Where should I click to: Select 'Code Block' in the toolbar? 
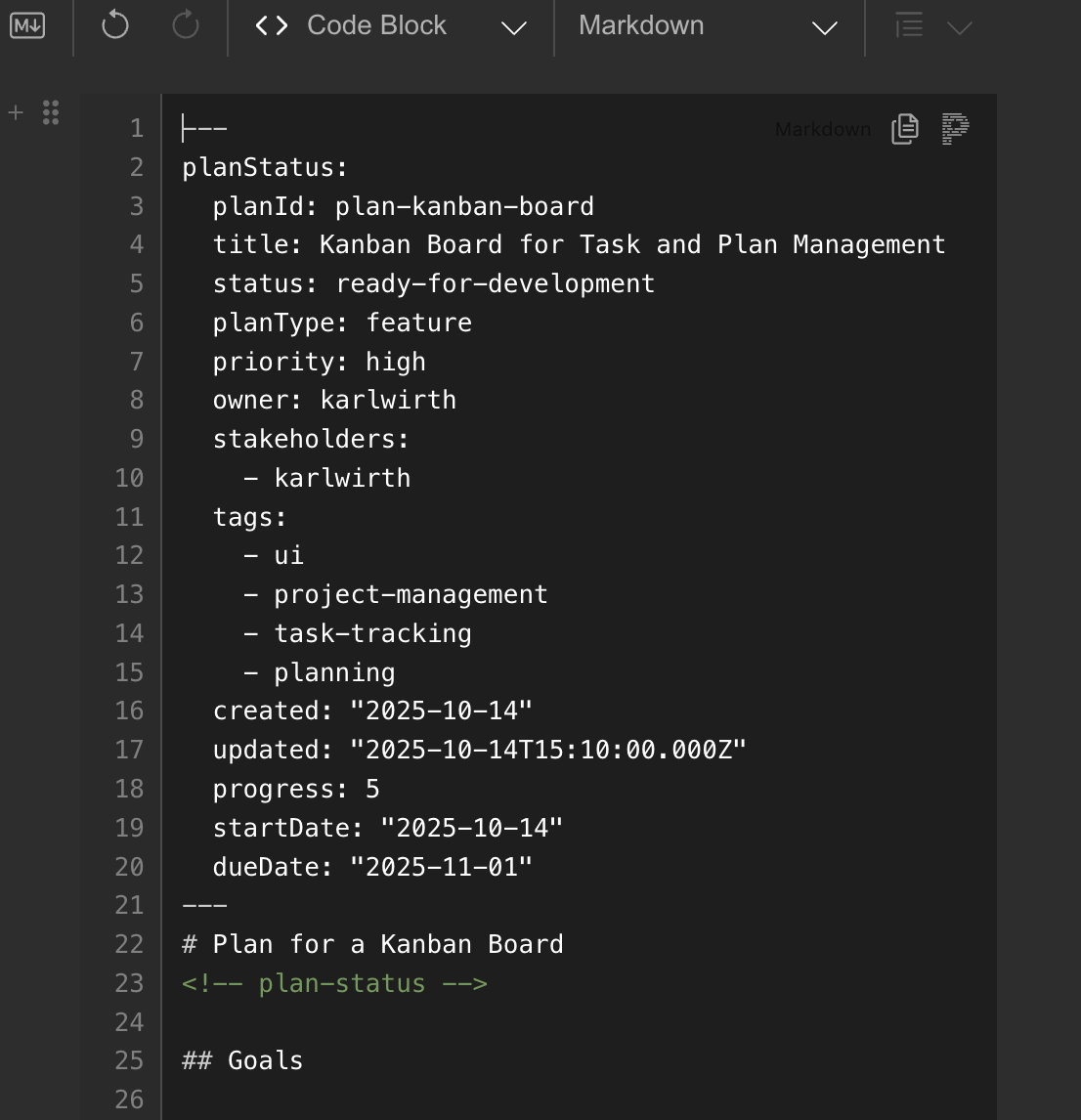pyautogui.click(x=378, y=24)
